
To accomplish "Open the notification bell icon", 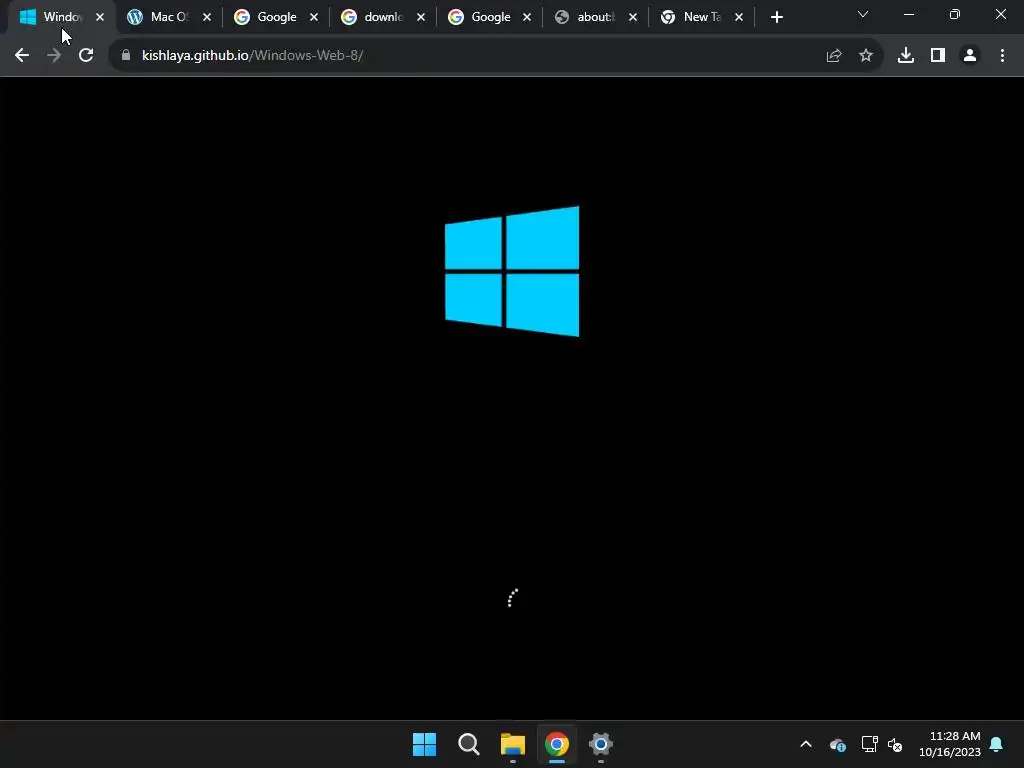I will [x=997, y=744].
